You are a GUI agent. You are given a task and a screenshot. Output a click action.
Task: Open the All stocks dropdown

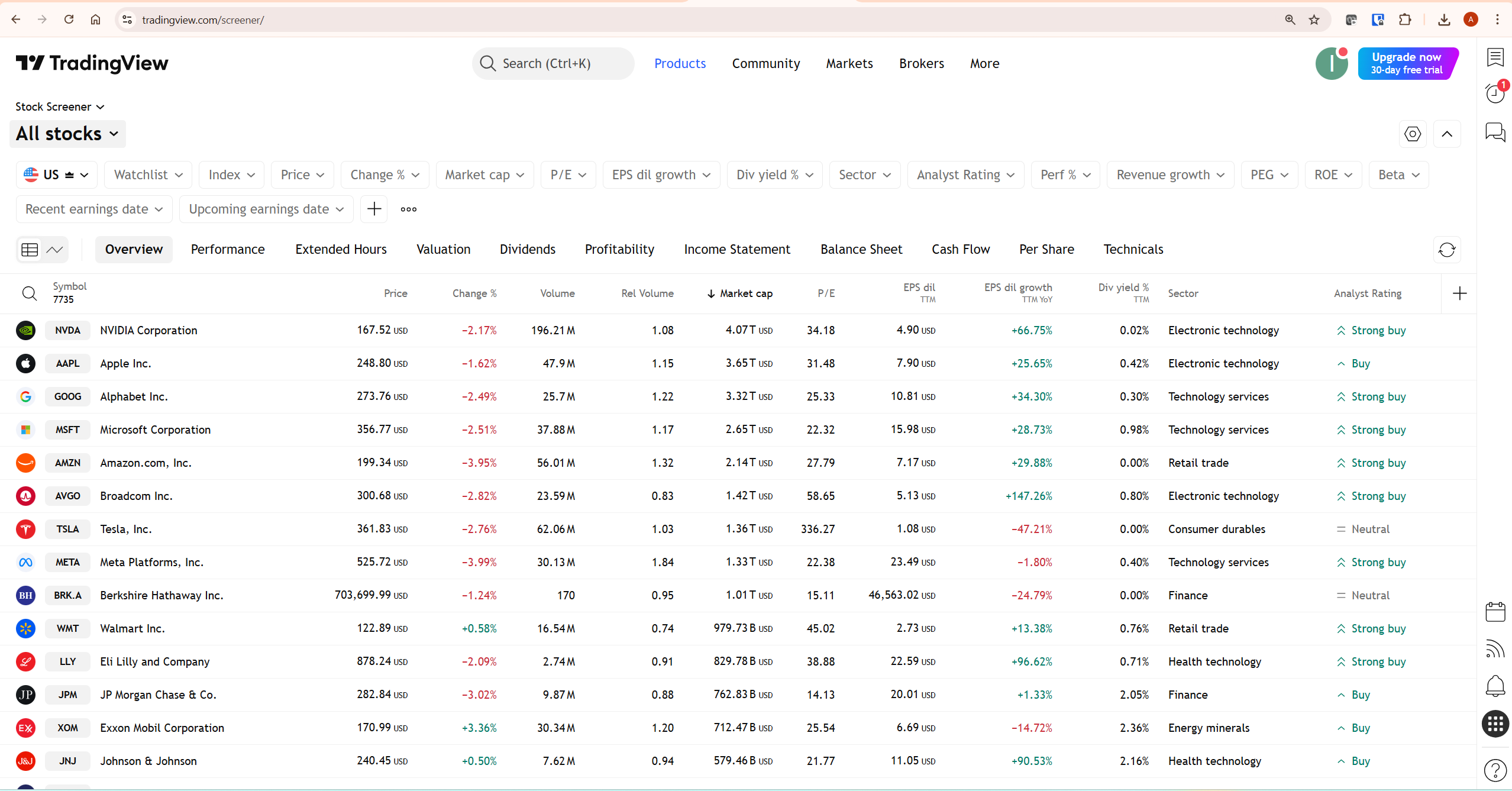tap(67, 134)
